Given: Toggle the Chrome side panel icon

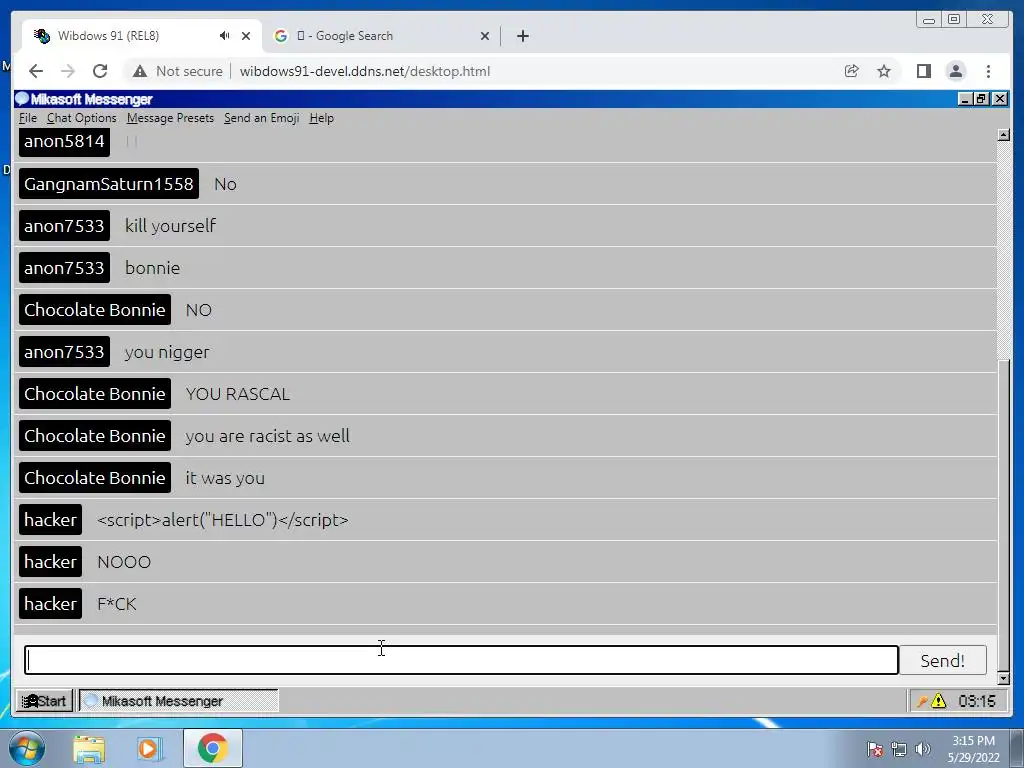Looking at the screenshot, I should (x=923, y=71).
